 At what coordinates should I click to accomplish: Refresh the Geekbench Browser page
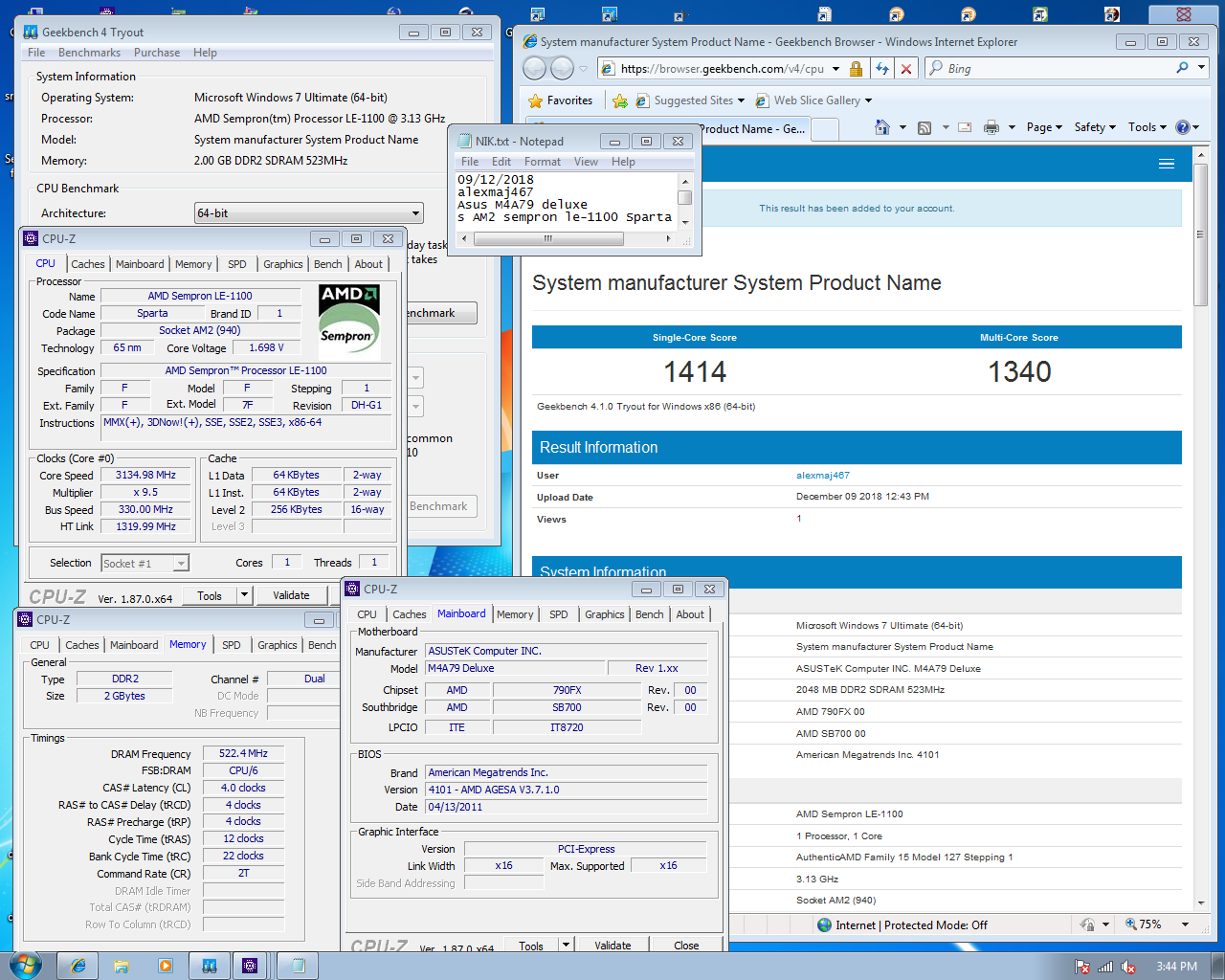tap(881, 69)
